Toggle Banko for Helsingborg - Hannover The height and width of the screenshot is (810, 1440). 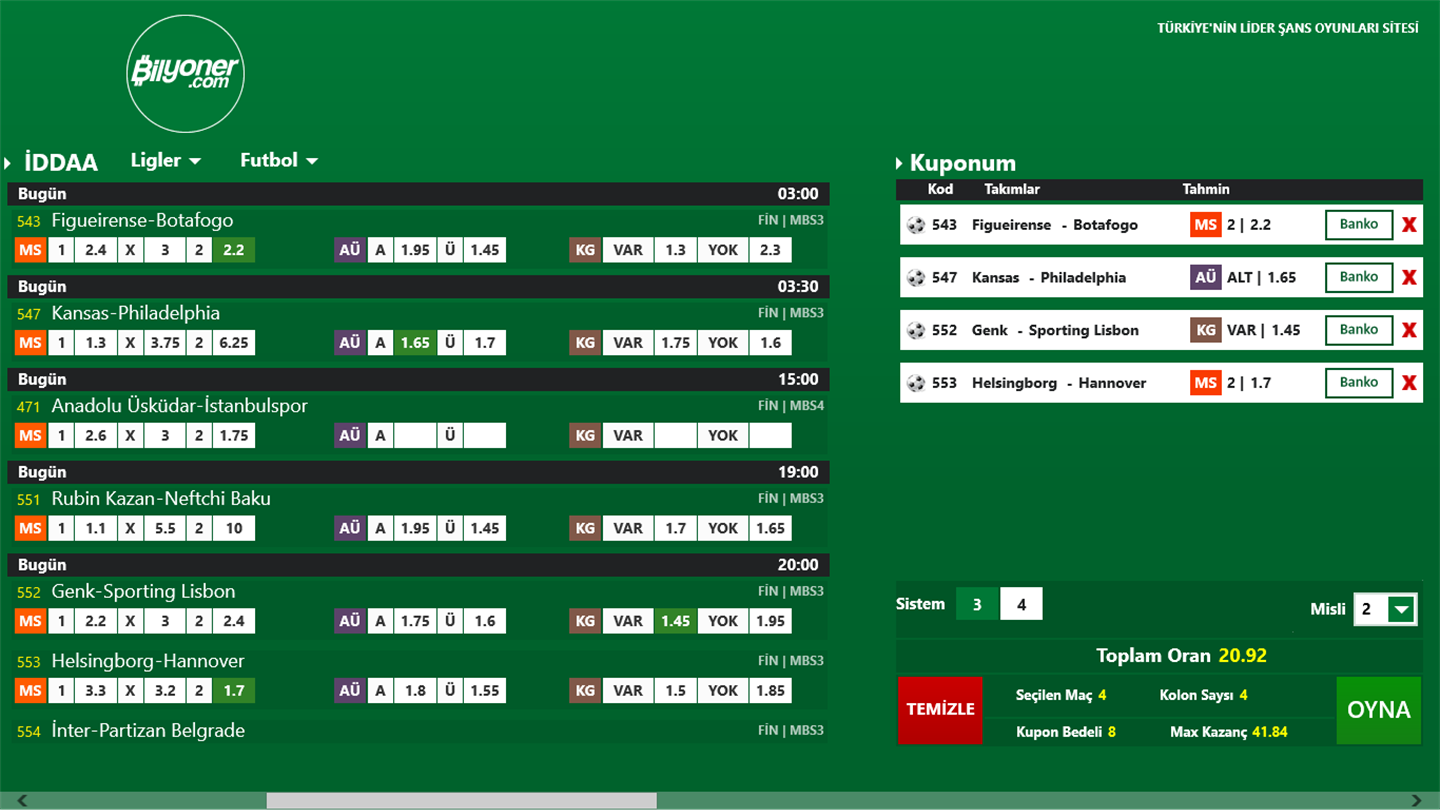coord(1359,382)
